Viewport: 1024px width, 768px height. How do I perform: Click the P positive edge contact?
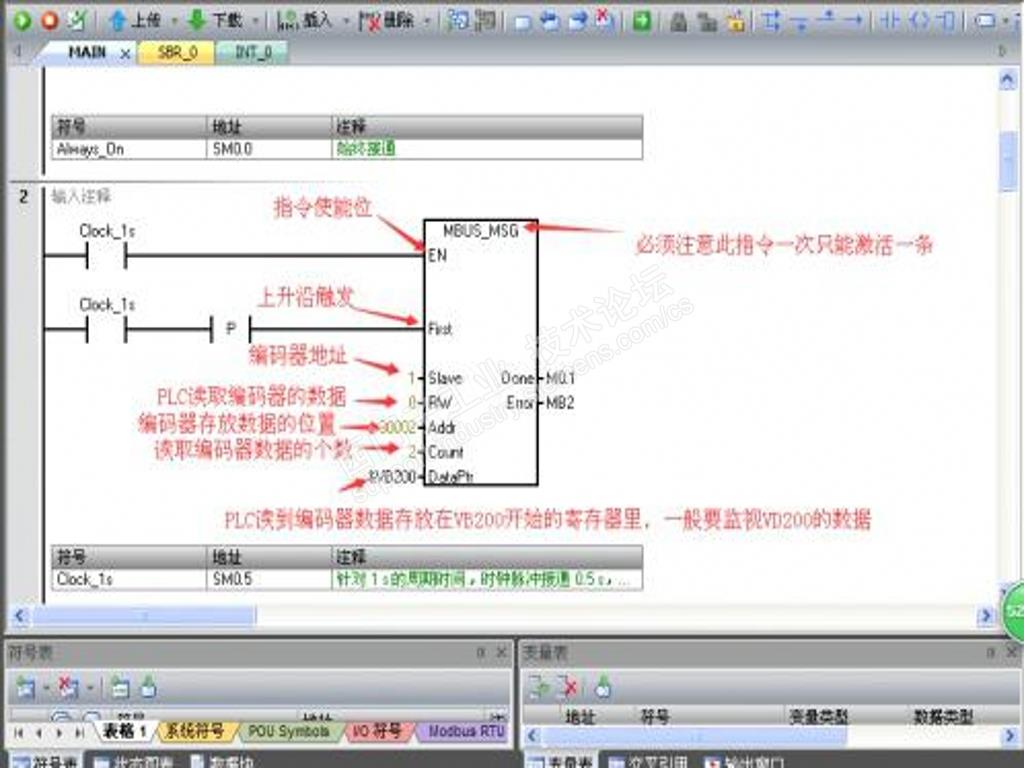tap(231, 328)
